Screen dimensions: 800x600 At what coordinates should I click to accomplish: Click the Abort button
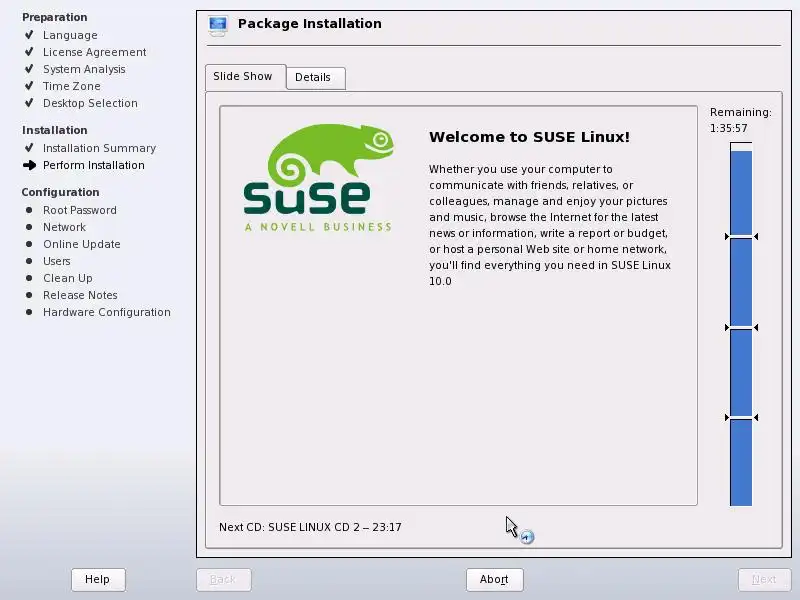(x=494, y=579)
